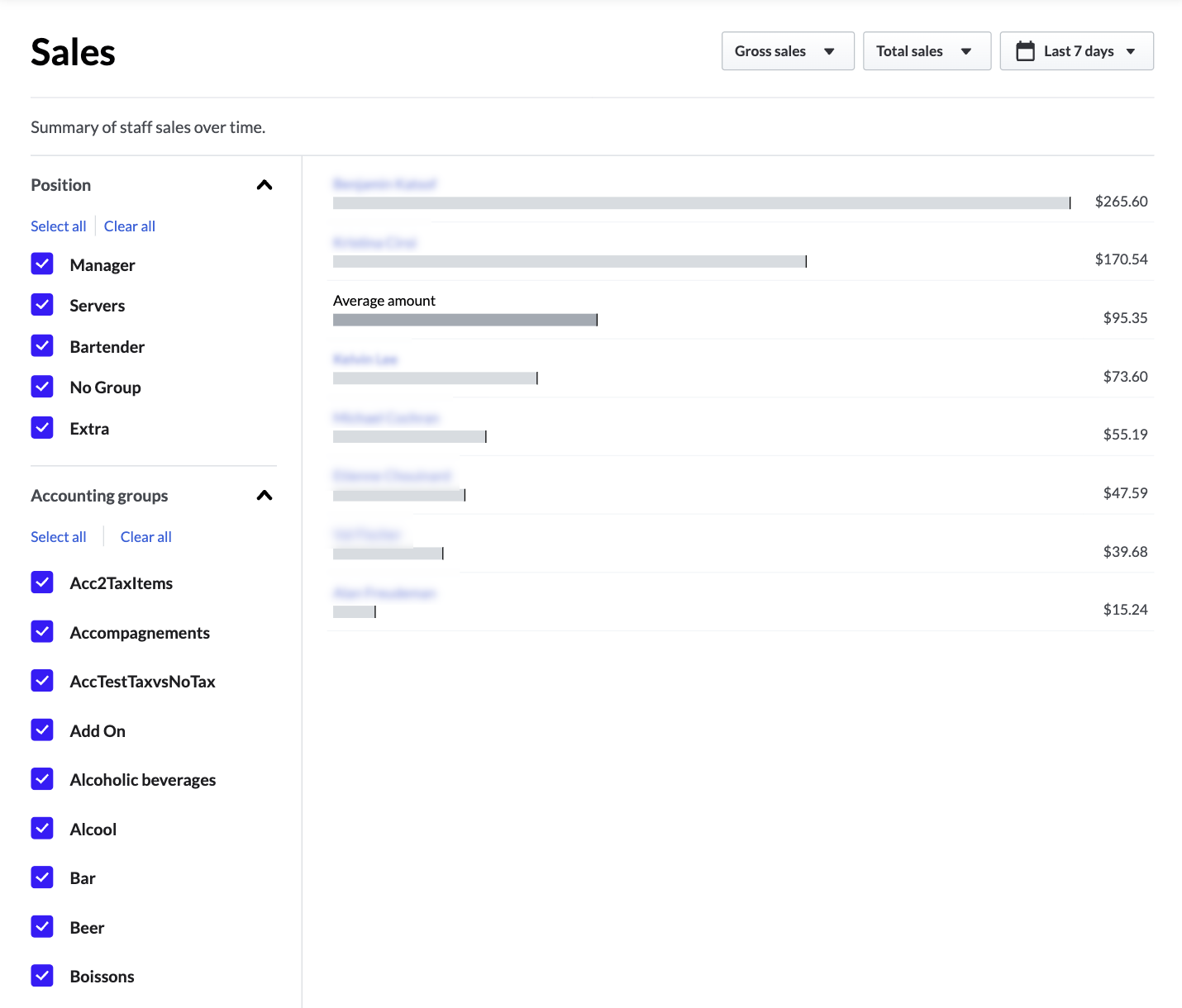Click the calendar icon in date selector
This screenshot has width=1182, height=1008.
point(1025,51)
